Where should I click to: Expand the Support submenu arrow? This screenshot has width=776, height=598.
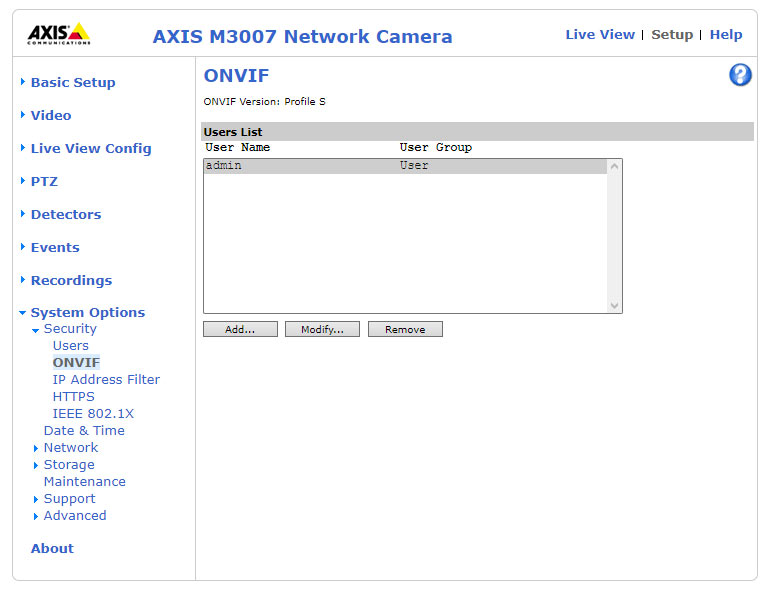[36, 499]
